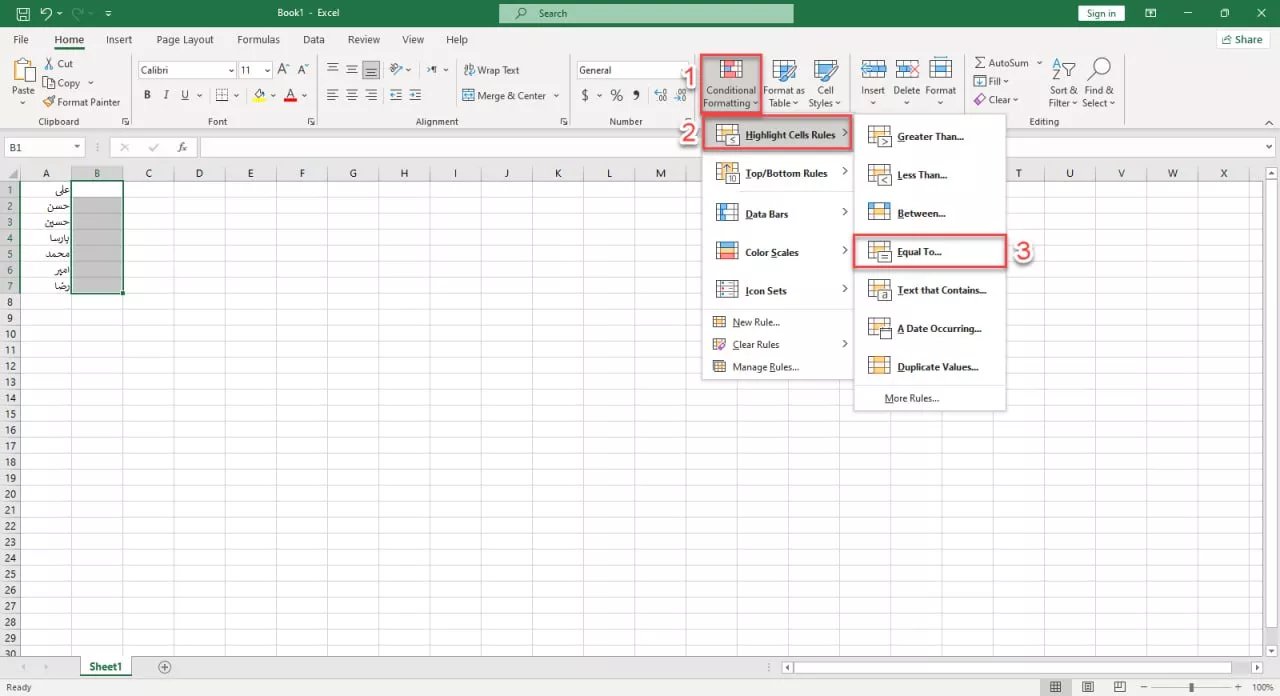Choose Color Scales menu item
The height and width of the screenshot is (696, 1280).
pyautogui.click(x=779, y=252)
